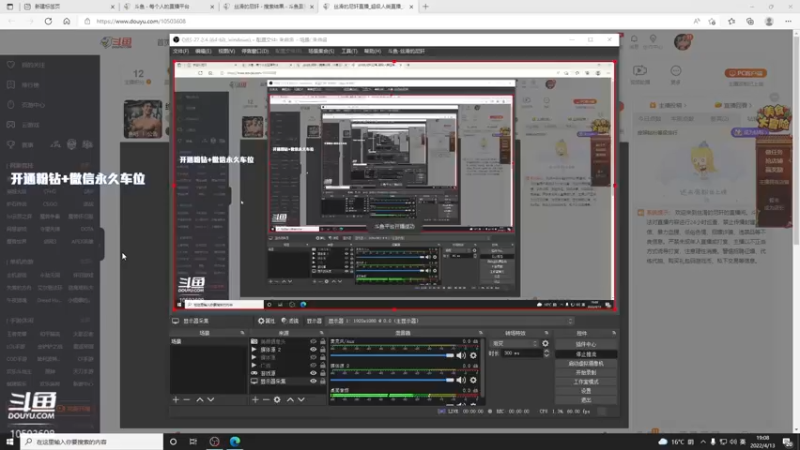This screenshot has height=450, width=800.
Task: Open the 渐变 transition type dropdown
Action: coord(514,343)
